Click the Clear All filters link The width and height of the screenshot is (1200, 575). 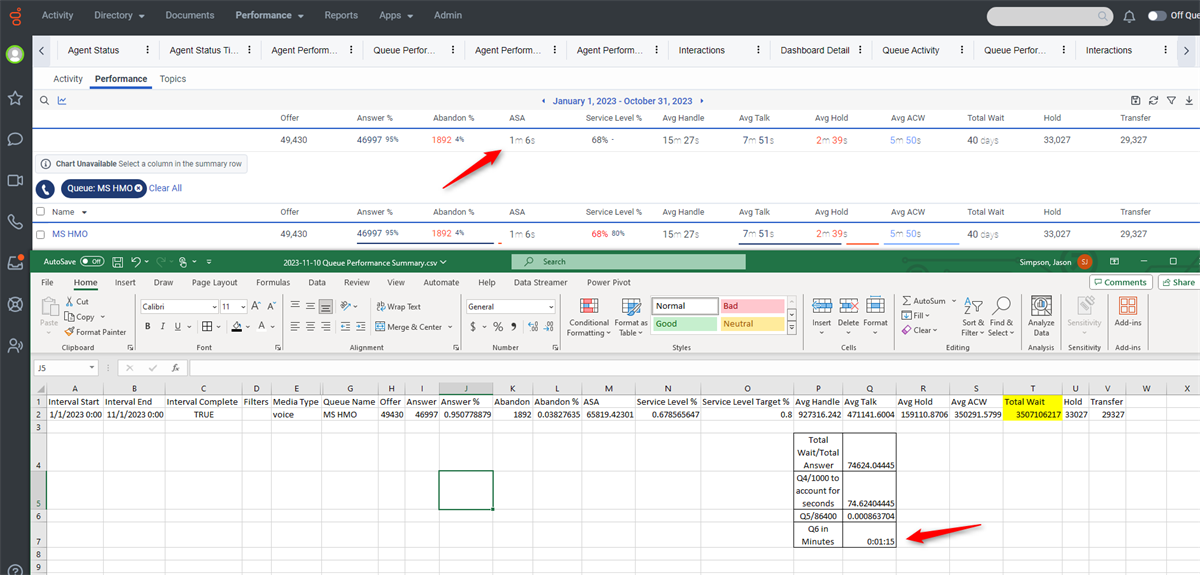pyautogui.click(x=165, y=188)
